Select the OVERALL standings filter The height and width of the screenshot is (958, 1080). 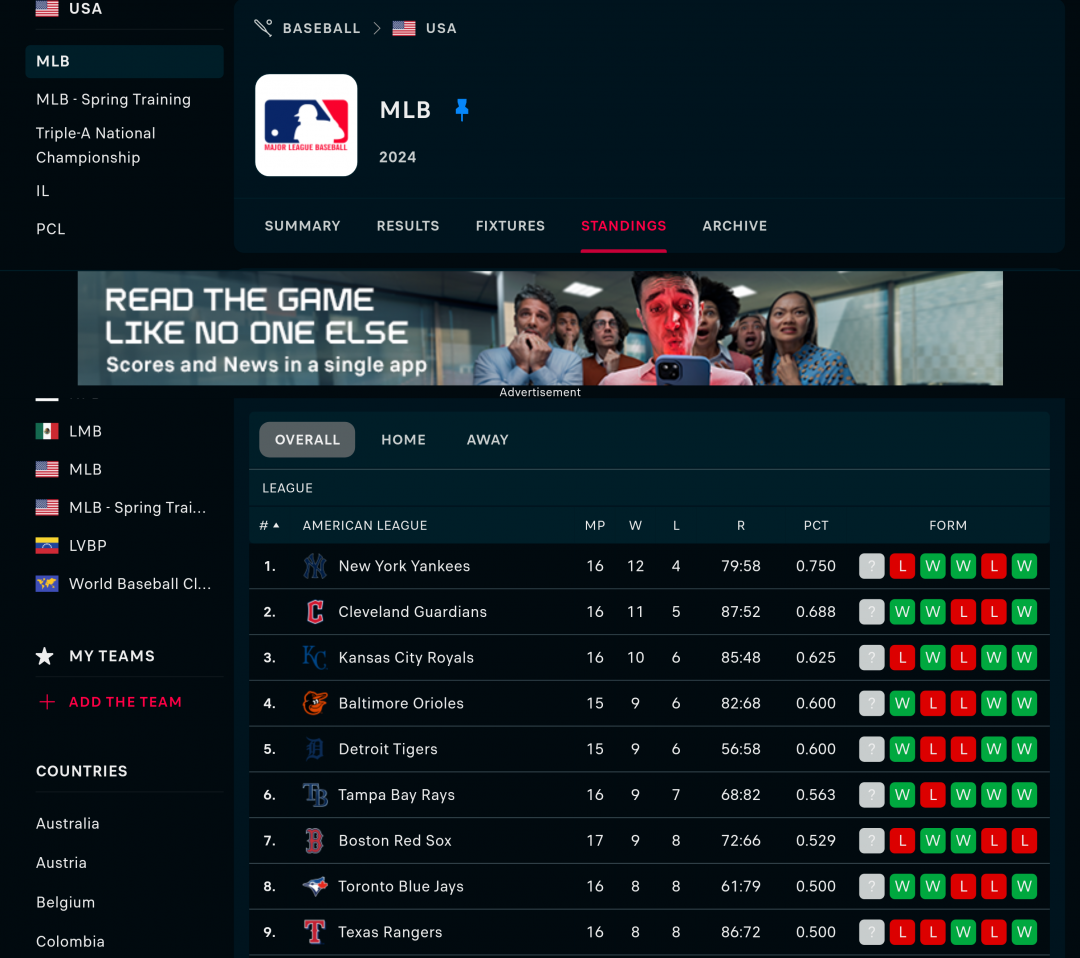[307, 439]
